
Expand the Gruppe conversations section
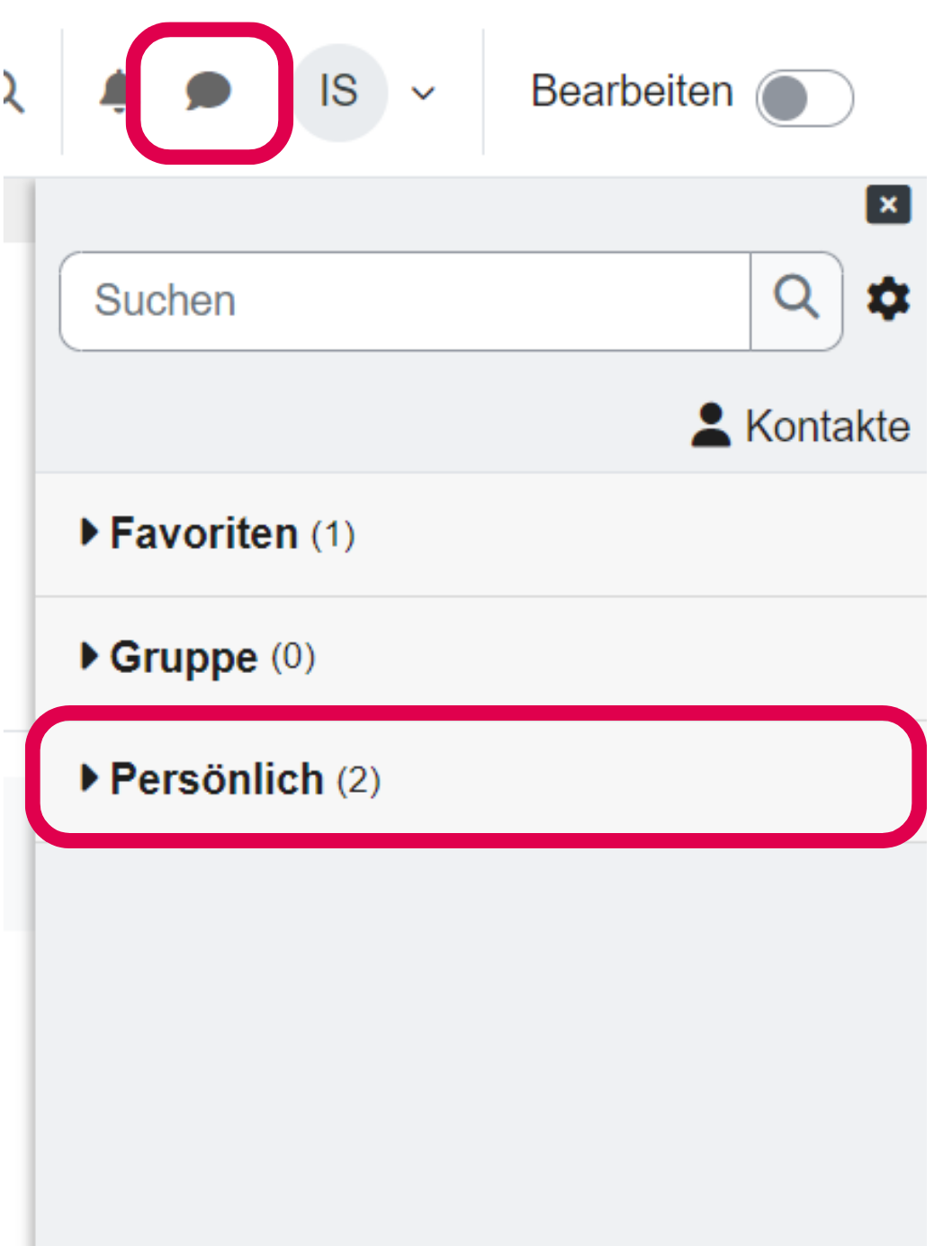184,657
